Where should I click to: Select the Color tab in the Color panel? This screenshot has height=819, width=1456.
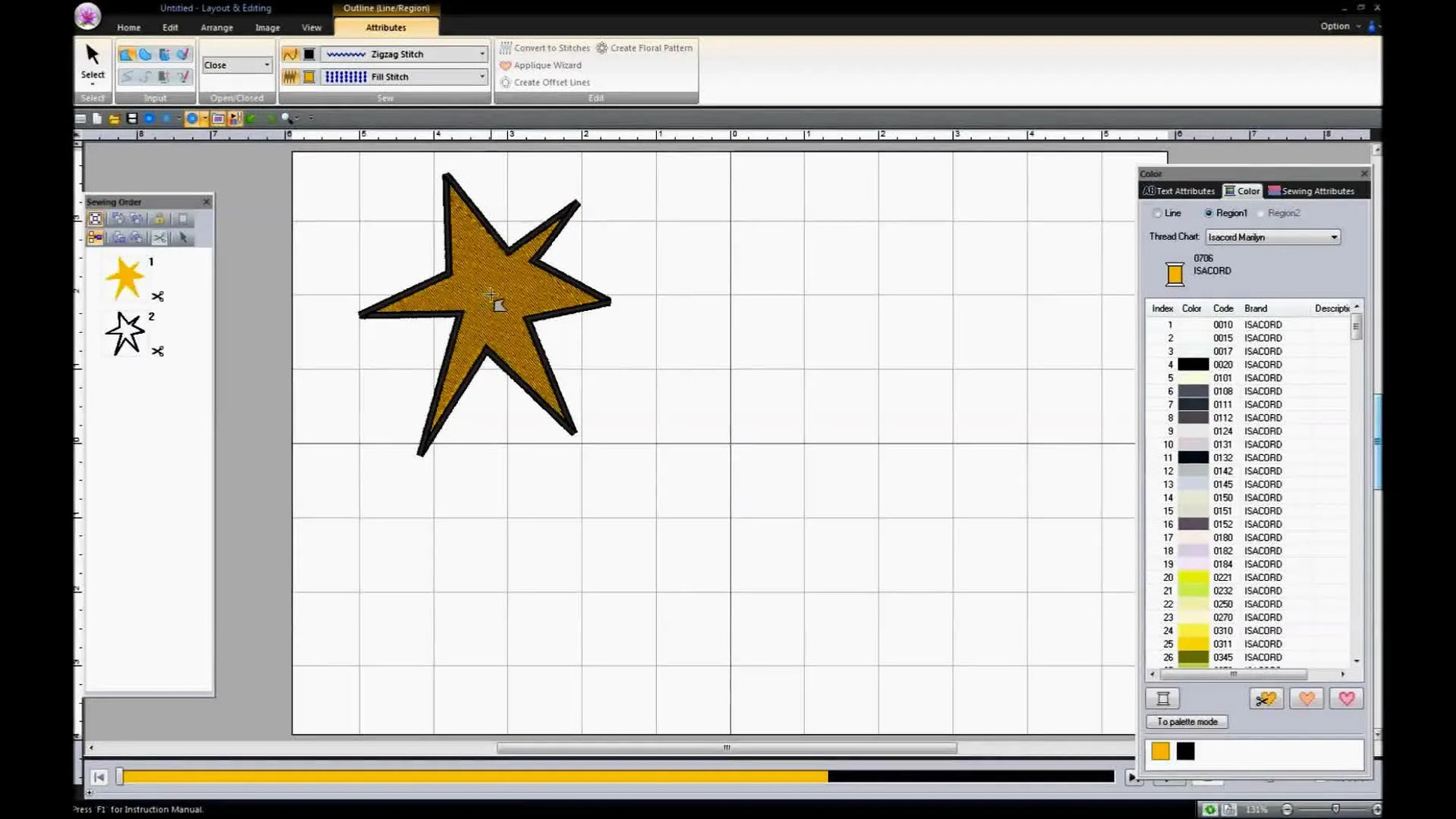(1242, 191)
